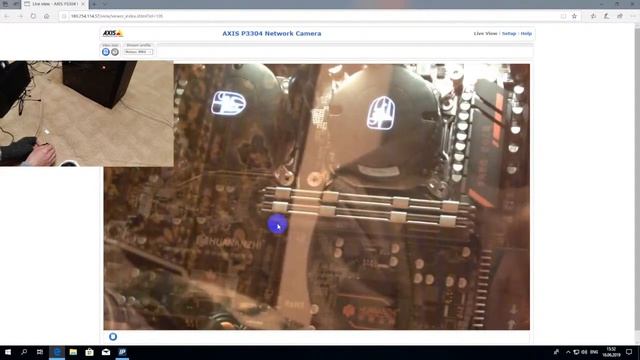The width and height of the screenshot is (640, 360).
Task: Open File Explorer from the taskbar
Action: (x=73, y=352)
